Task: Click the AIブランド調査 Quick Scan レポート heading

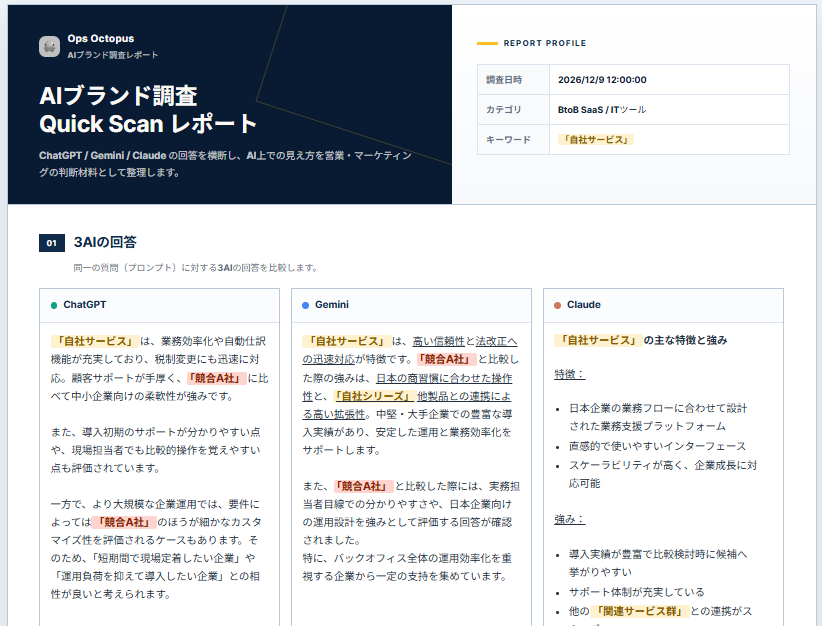Action: click(148, 110)
